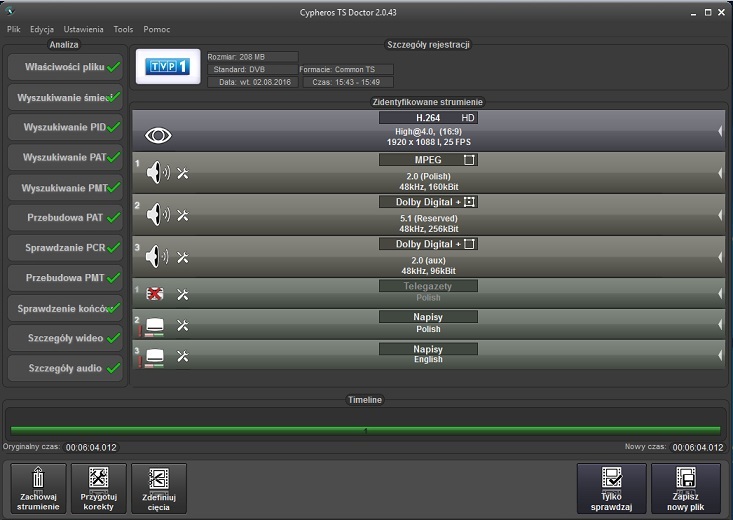Open tools icon for MPEG Polish audio stream

(183, 174)
